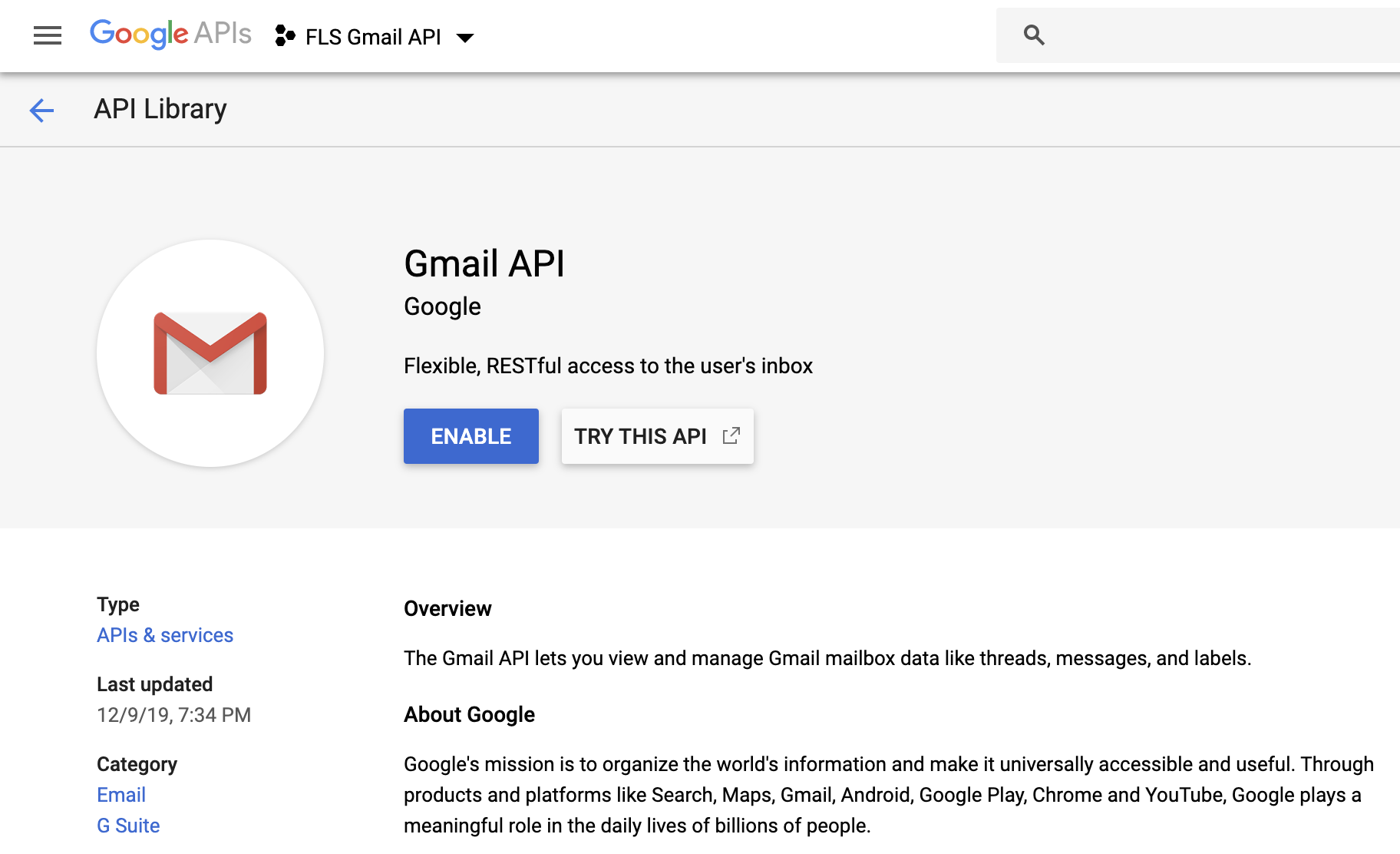Enable the Gmail API
Viewport: 1400px width, 854px height.
[x=471, y=435]
